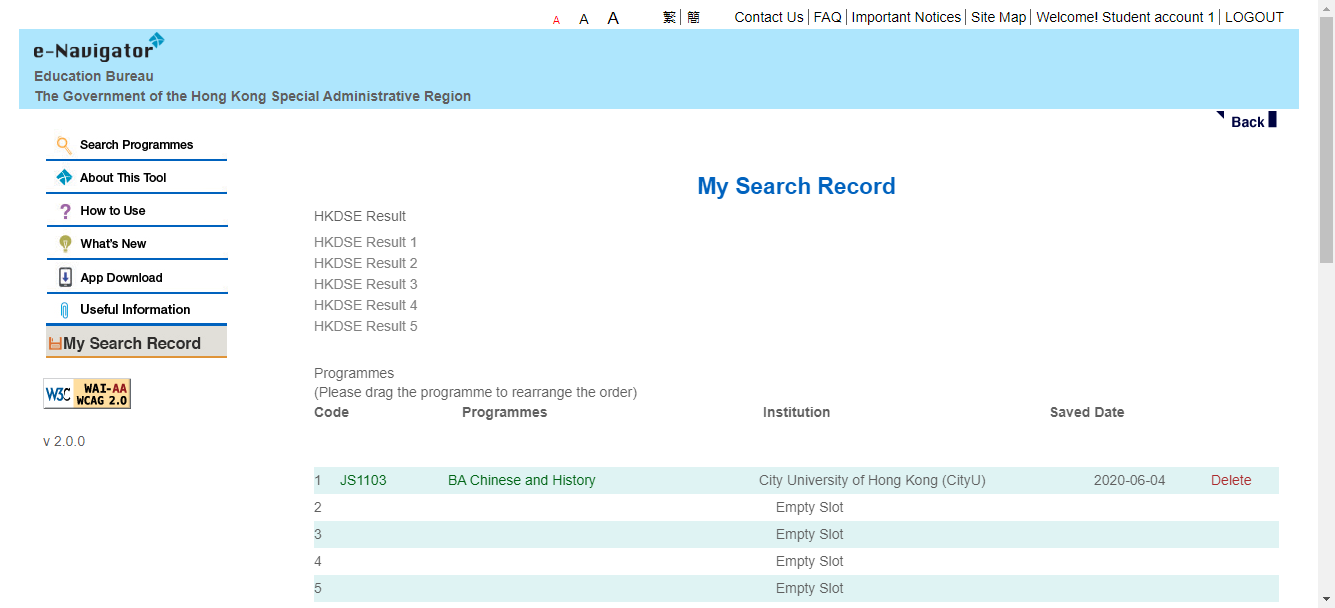Click the blue icon beside About This Tool

point(64,177)
